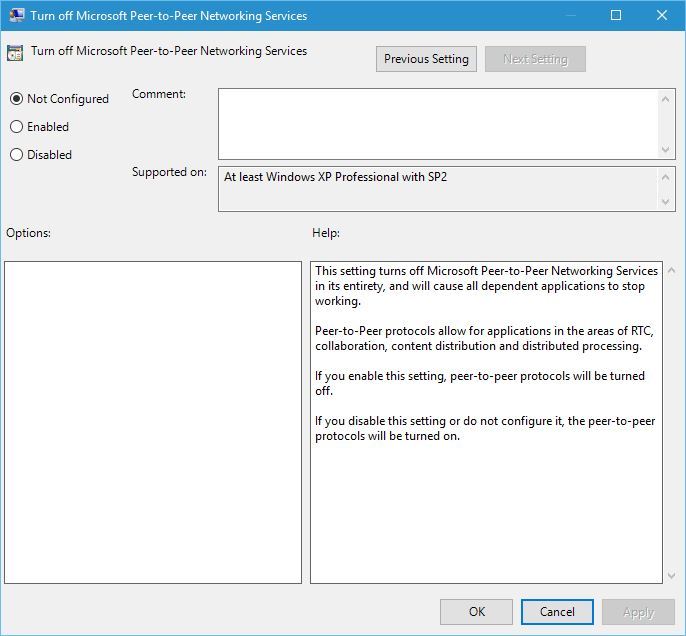Click the Supported on scroll up arrow

[665, 177]
